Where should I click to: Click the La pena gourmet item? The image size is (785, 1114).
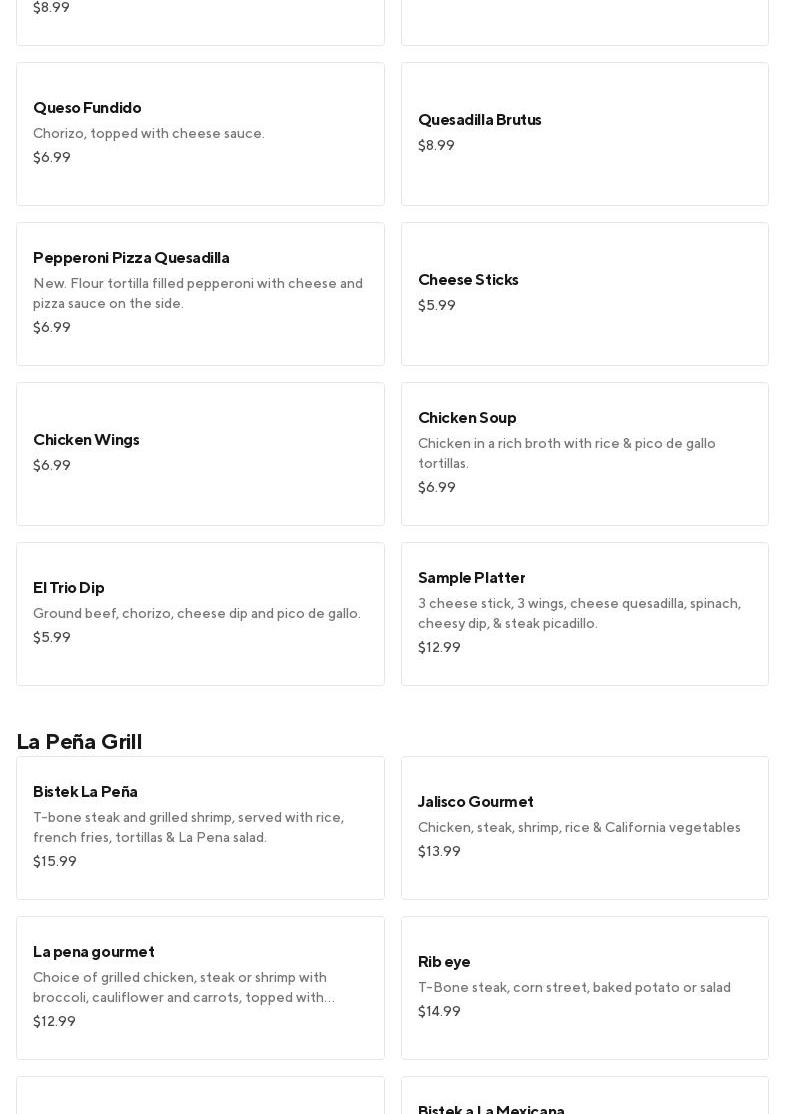[200, 988]
